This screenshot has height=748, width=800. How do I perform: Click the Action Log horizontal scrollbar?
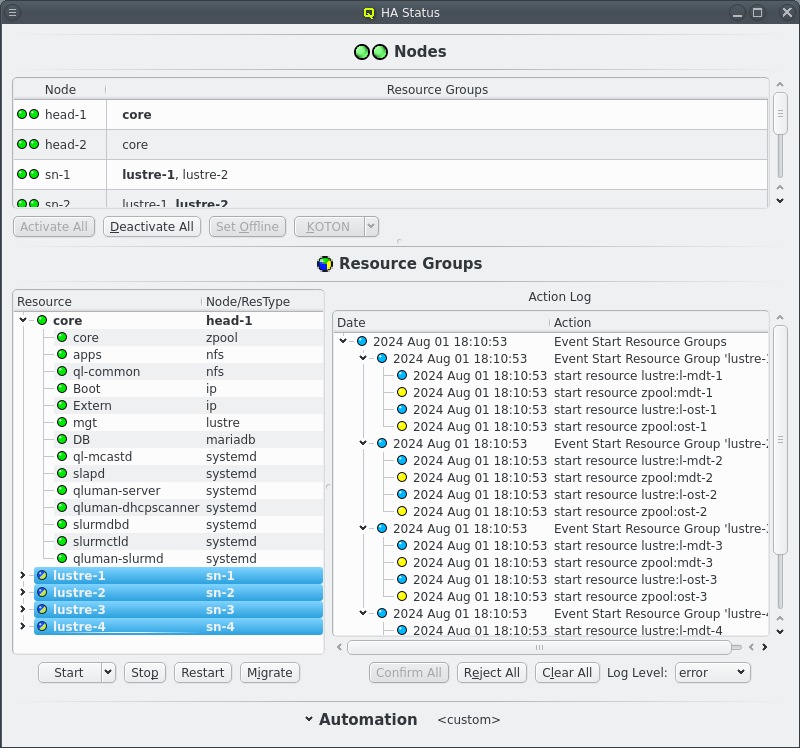click(x=539, y=647)
